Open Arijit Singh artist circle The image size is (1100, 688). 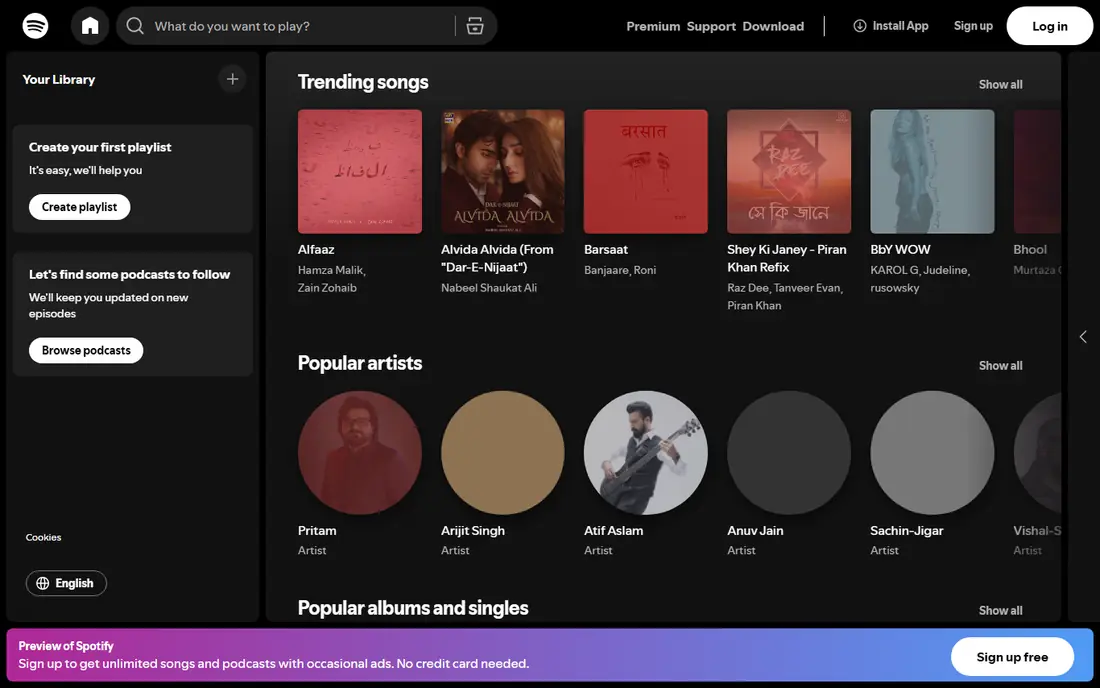503,452
